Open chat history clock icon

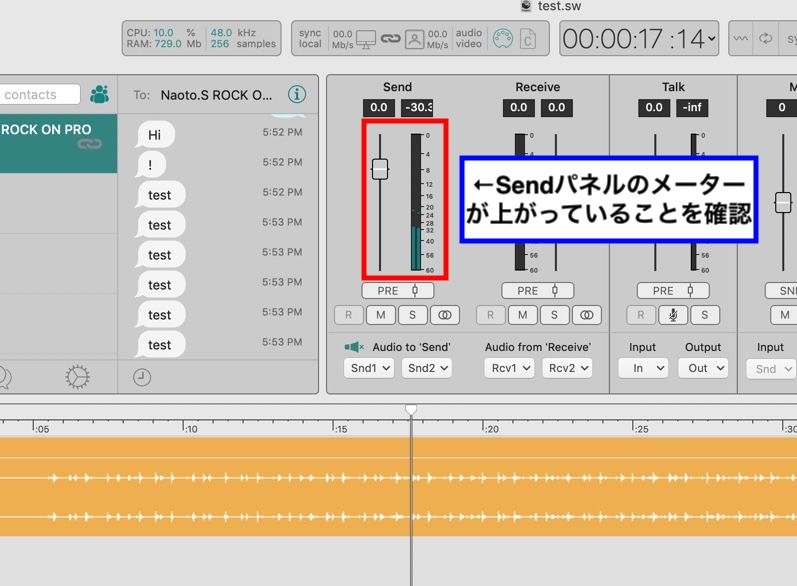[x=142, y=377]
